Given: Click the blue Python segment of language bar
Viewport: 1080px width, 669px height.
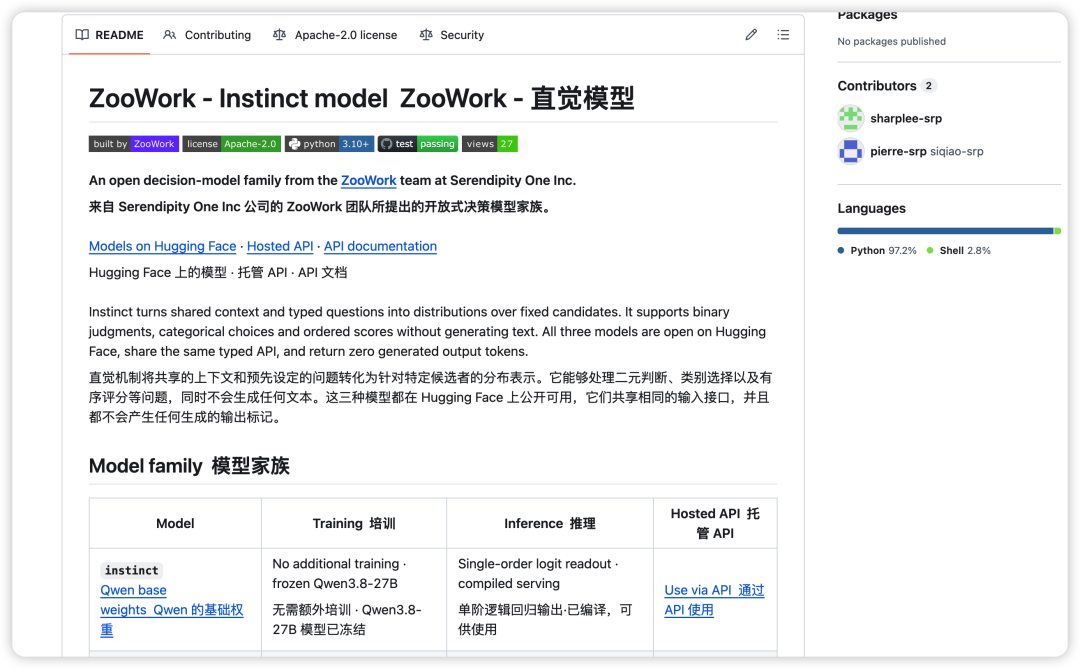Looking at the screenshot, I should pos(945,231).
